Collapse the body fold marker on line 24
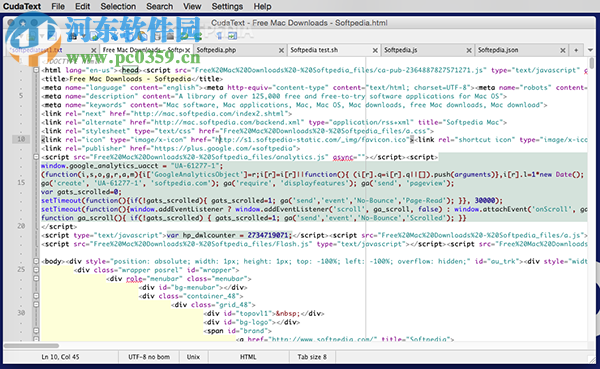Screen dimensions: 600x369 [x=36, y=261]
